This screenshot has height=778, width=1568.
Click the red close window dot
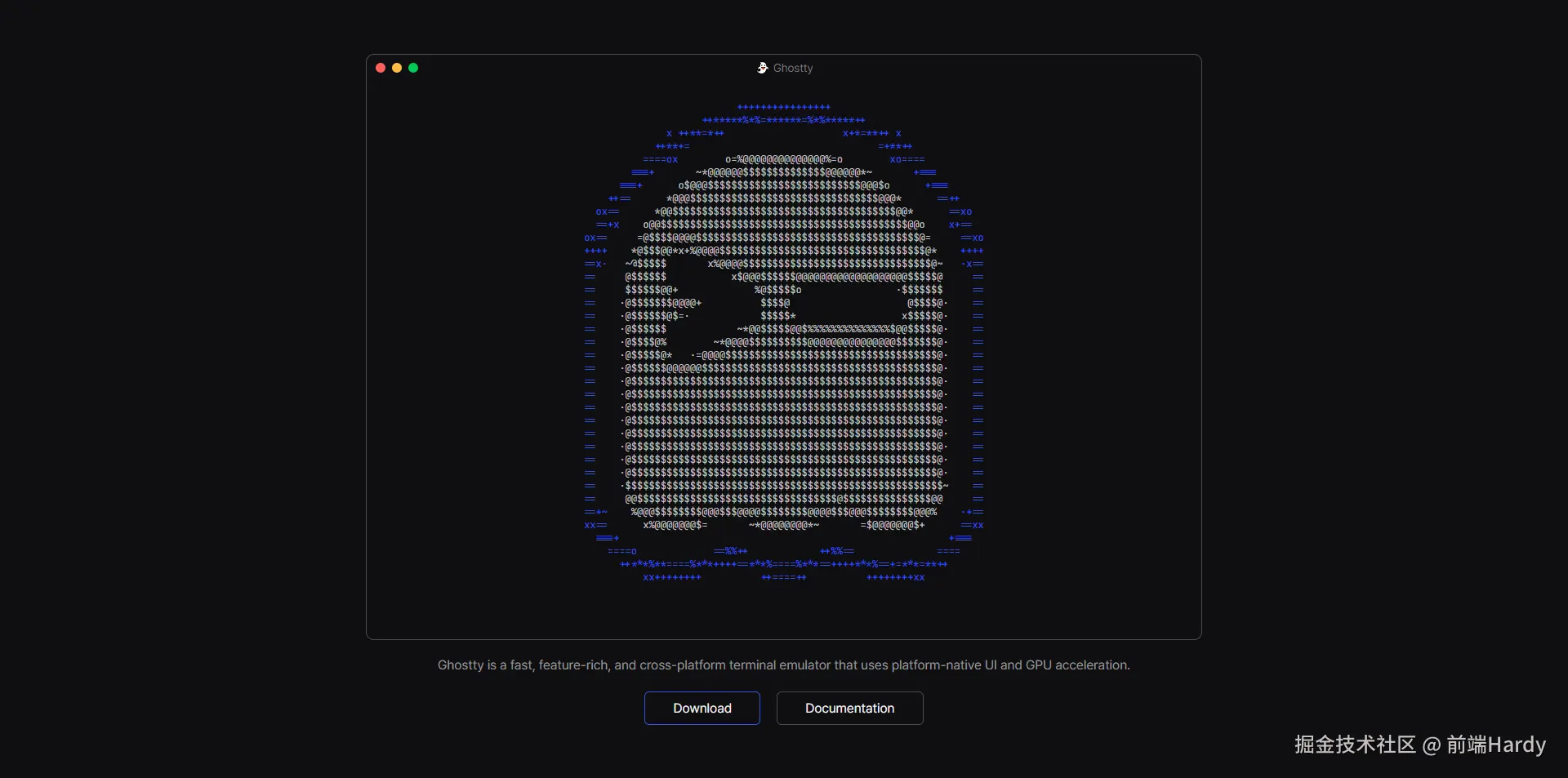pos(381,68)
